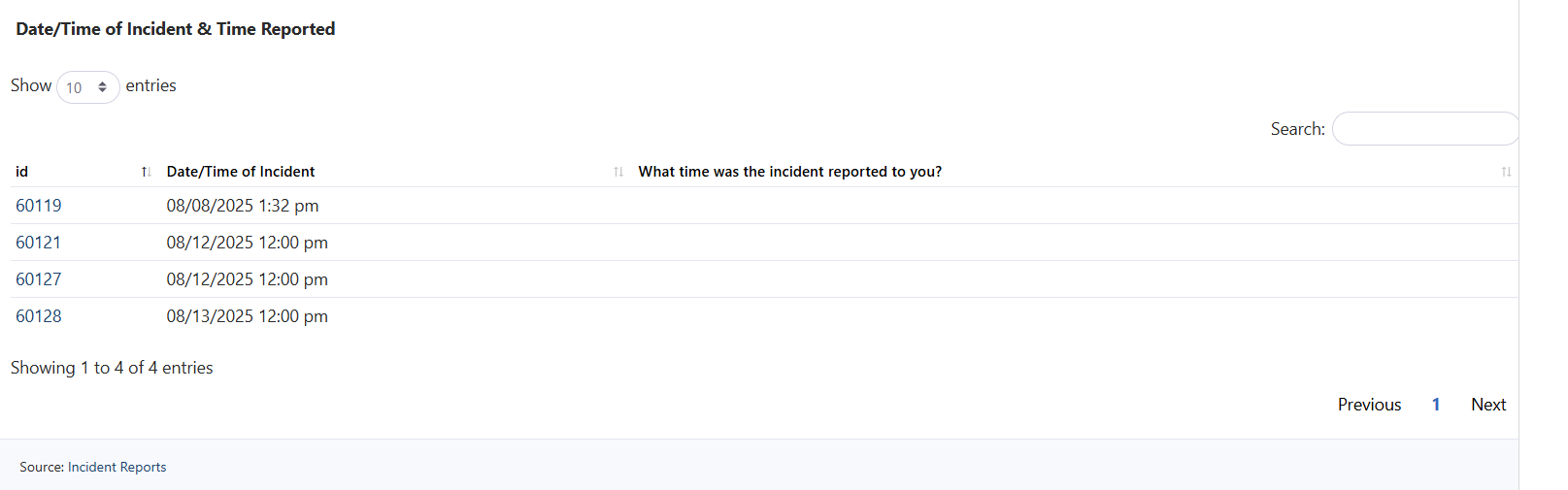Click the Date/Time of Incident header text
The height and width of the screenshot is (490, 1568).
(x=241, y=172)
